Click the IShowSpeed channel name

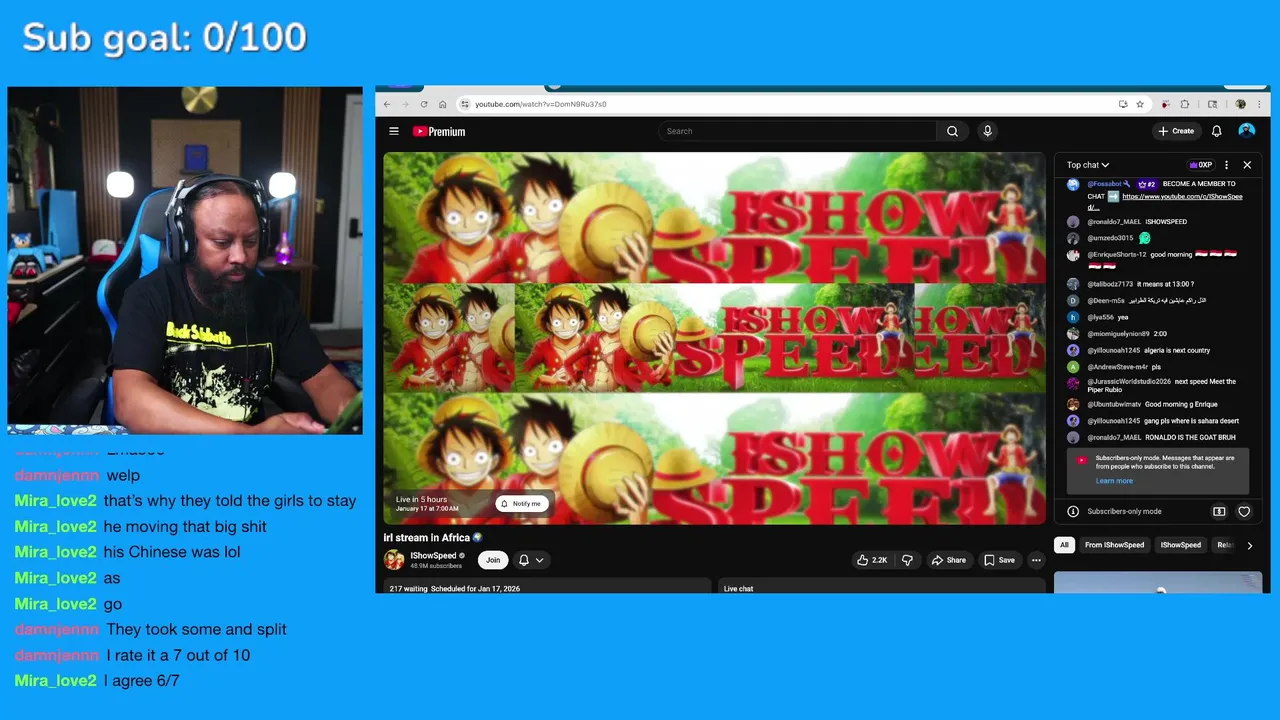433,555
